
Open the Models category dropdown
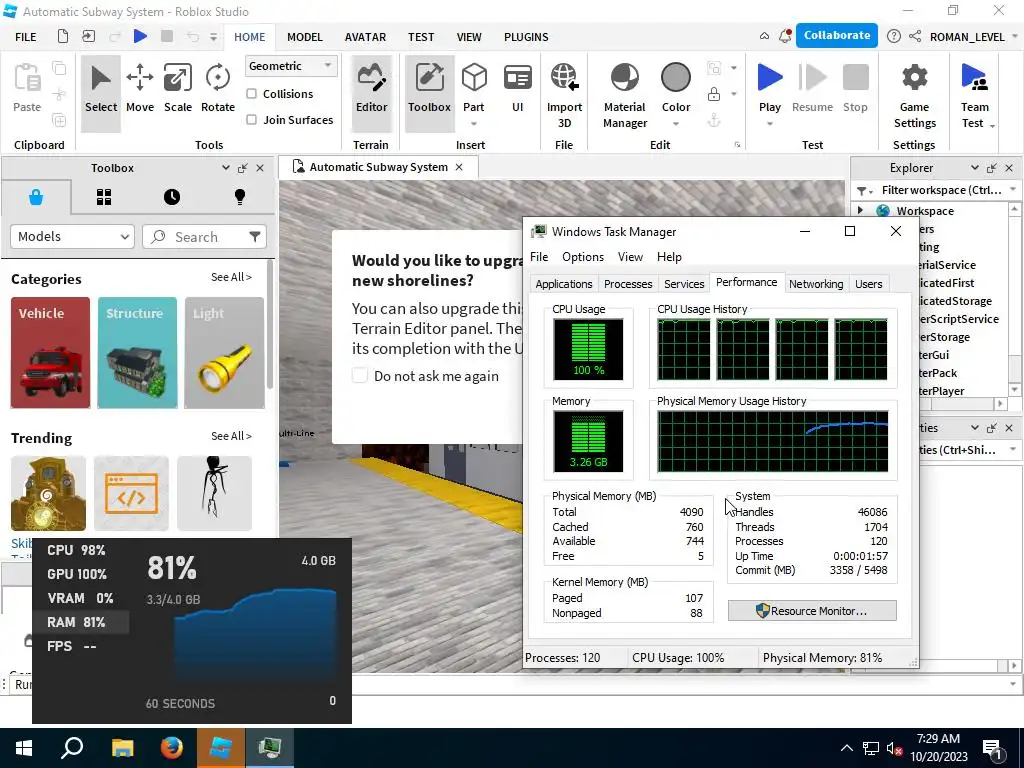(x=72, y=236)
